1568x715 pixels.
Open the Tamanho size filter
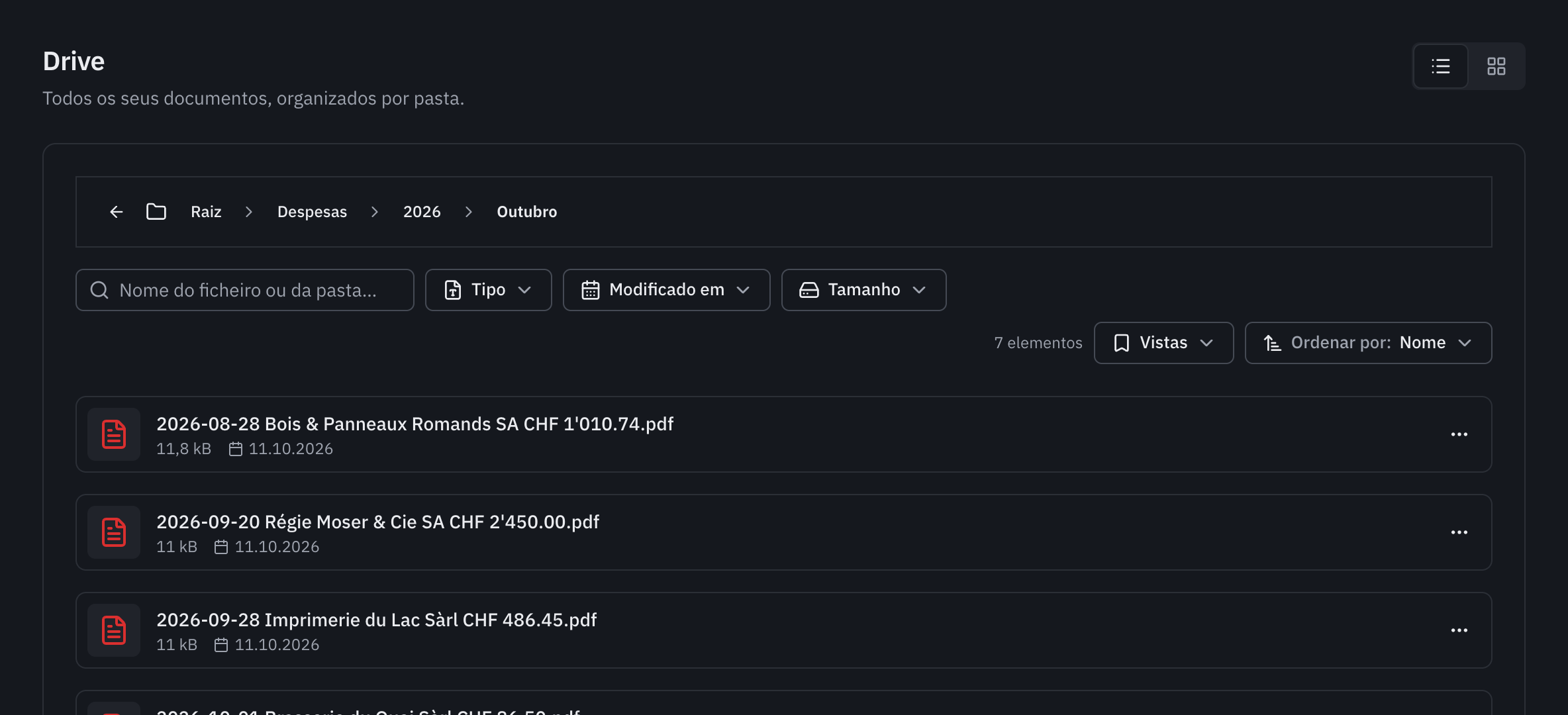tap(864, 290)
